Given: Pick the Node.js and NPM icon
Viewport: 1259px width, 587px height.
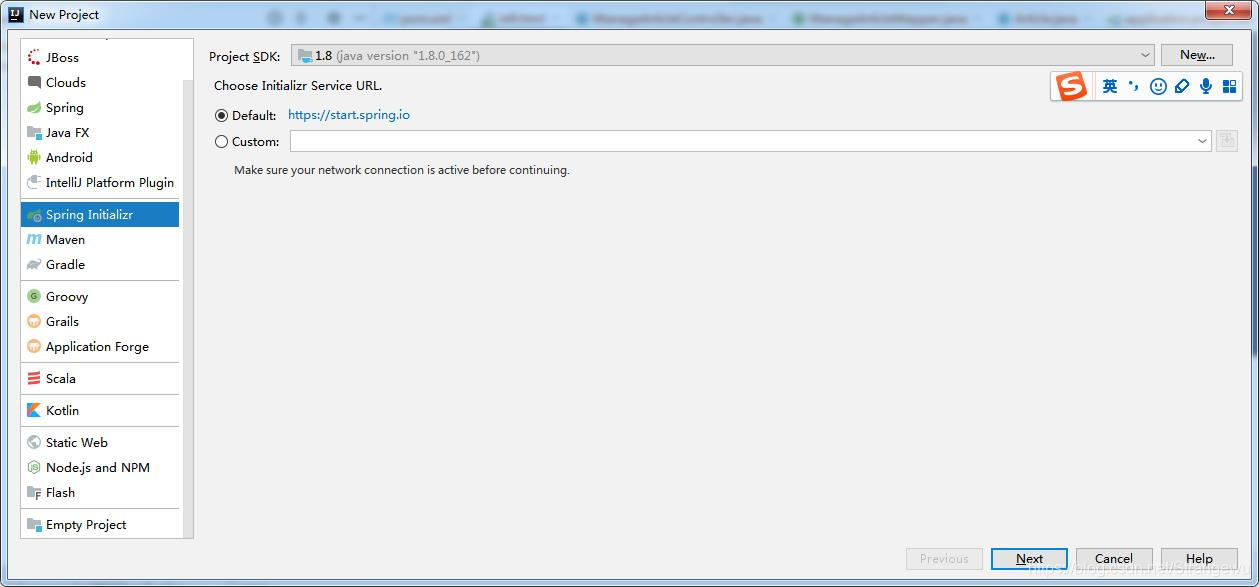Looking at the screenshot, I should [34, 468].
